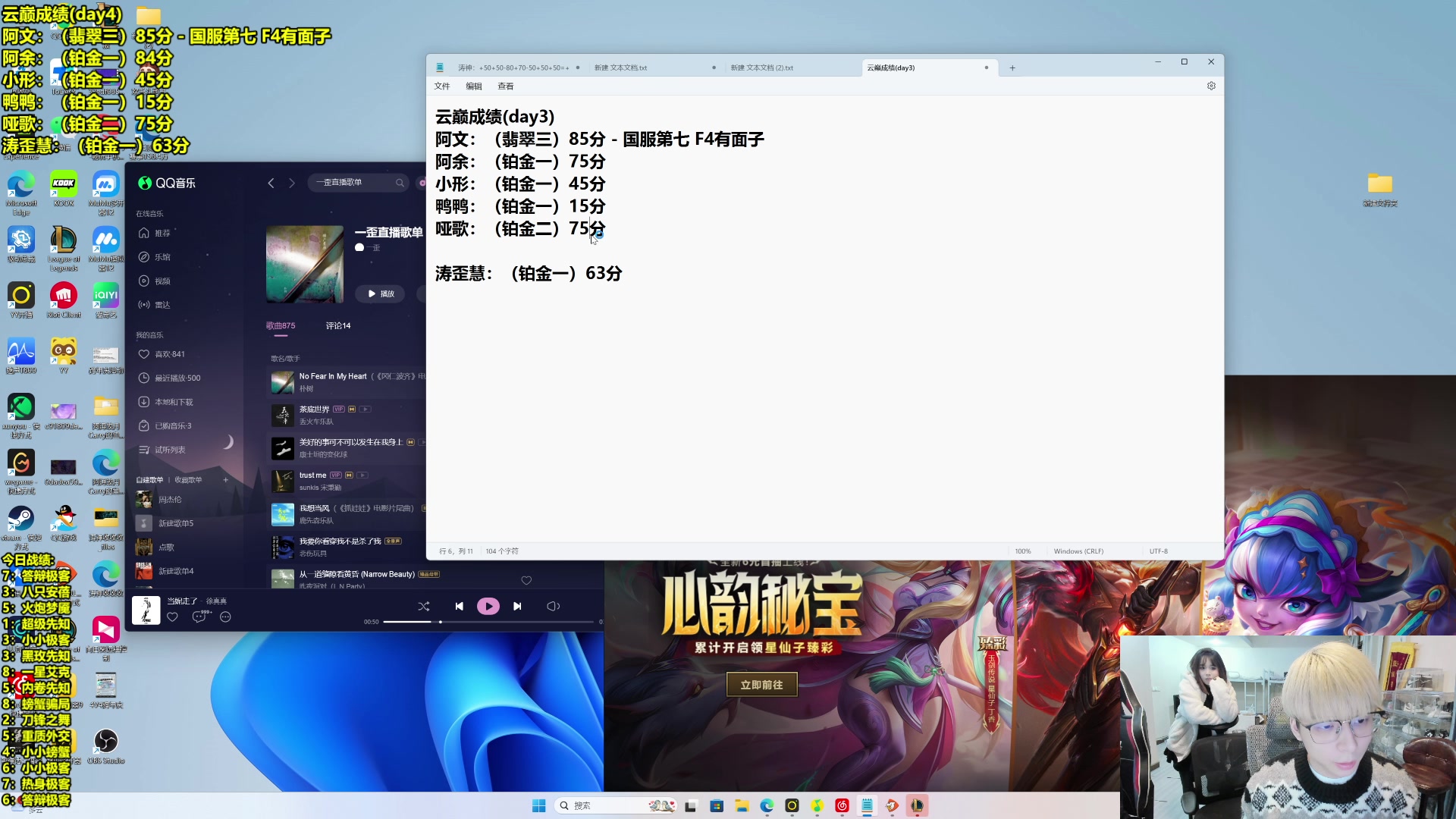Click the UTF-8 encoding status entry
1456x819 pixels.
tap(1158, 551)
